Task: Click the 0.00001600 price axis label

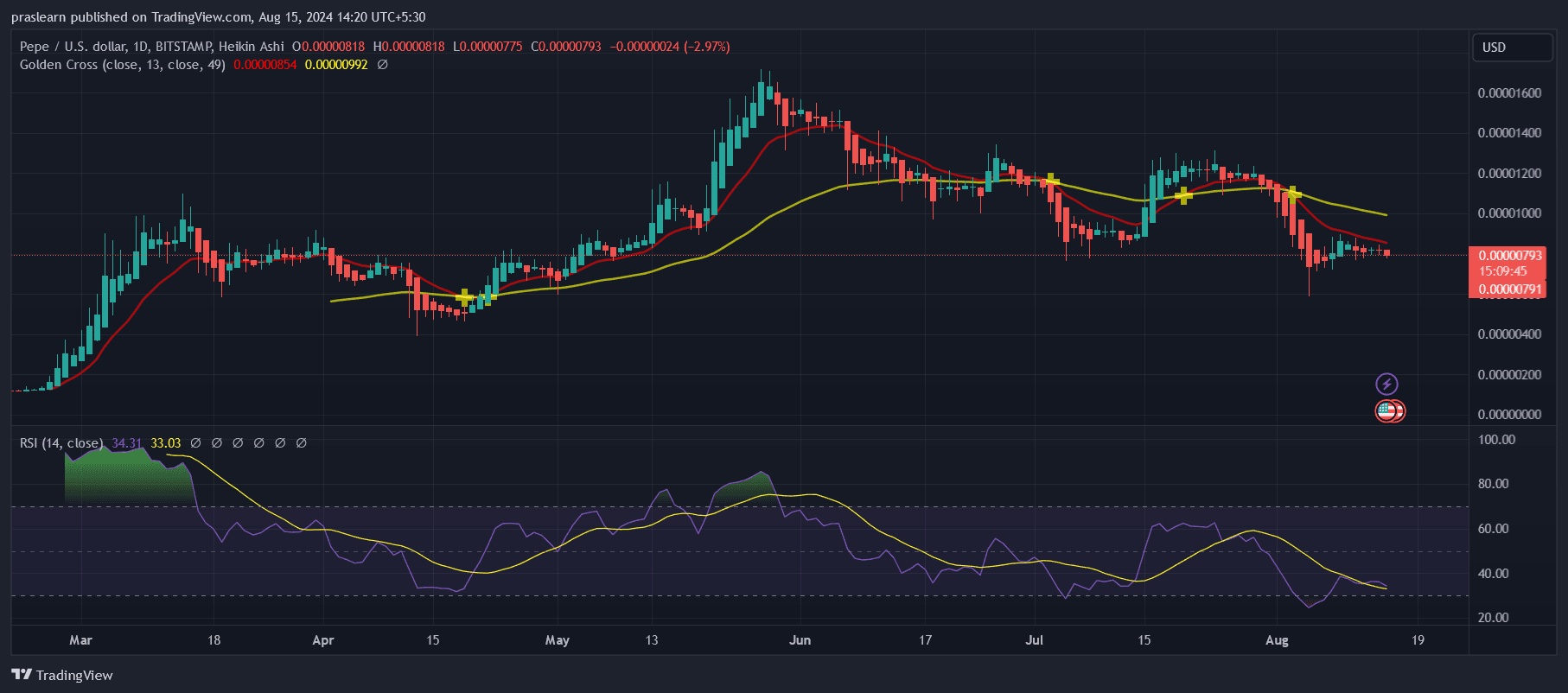Action: pyautogui.click(x=1509, y=93)
